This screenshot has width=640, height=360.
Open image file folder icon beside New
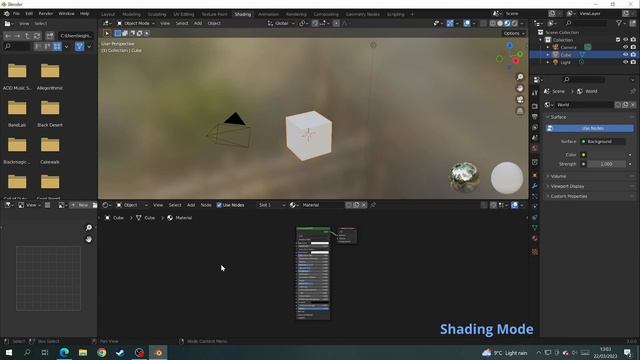click(x=95, y=205)
